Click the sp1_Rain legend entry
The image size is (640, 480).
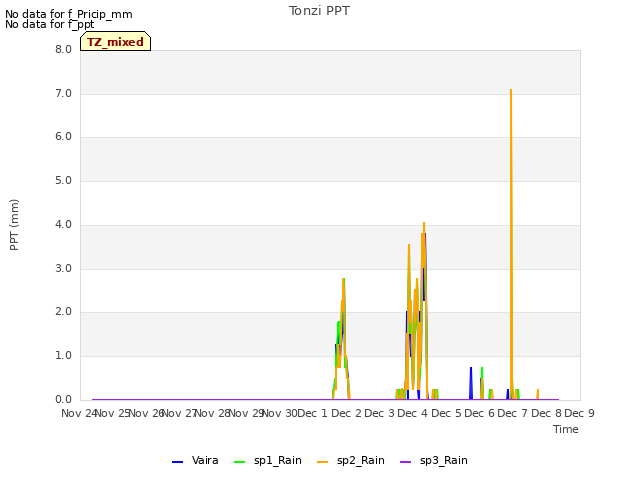268,460
